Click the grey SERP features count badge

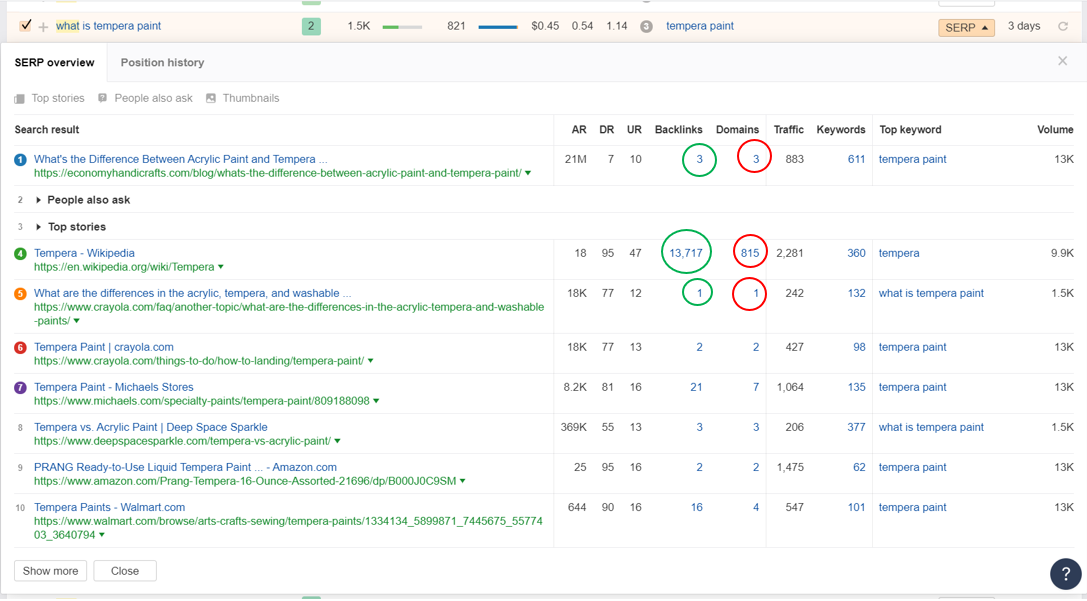coord(646,26)
